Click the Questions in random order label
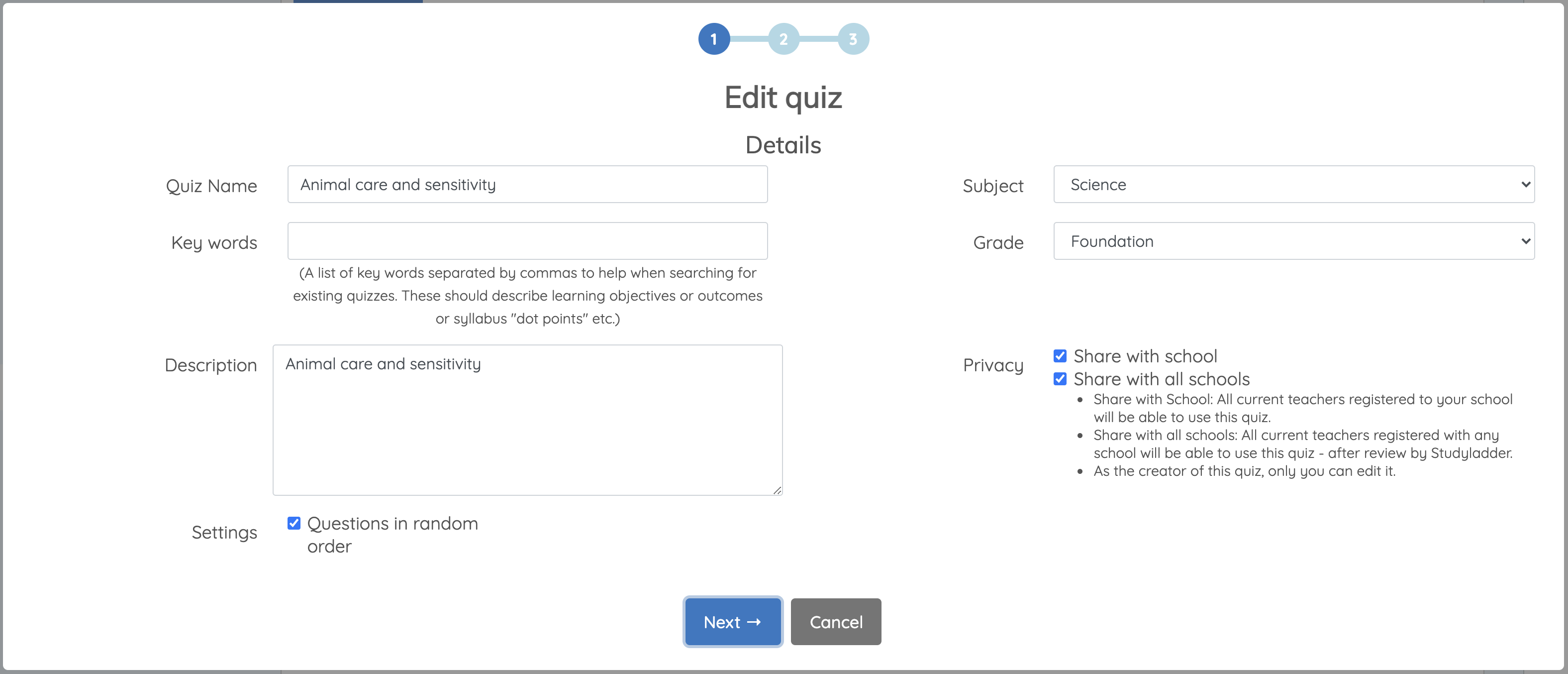1568x674 pixels. [x=392, y=524]
